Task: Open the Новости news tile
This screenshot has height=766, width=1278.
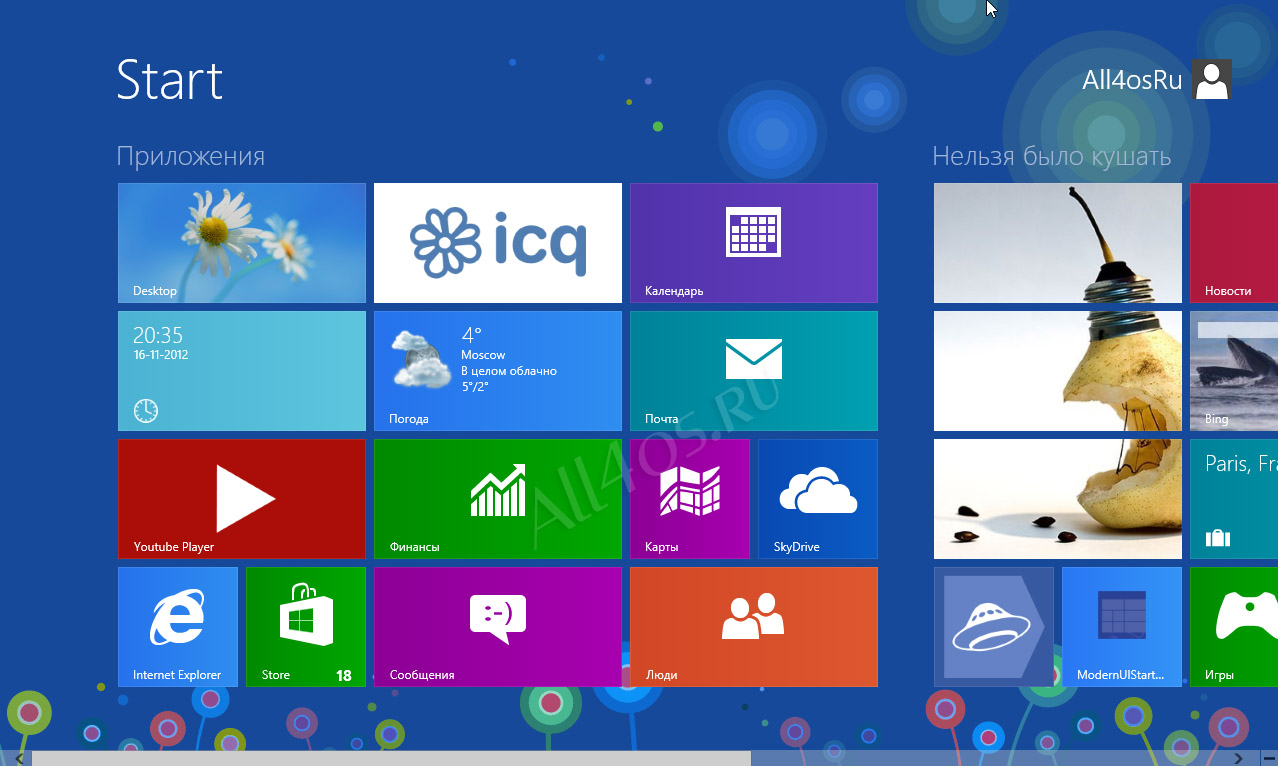Action: pos(1234,243)
